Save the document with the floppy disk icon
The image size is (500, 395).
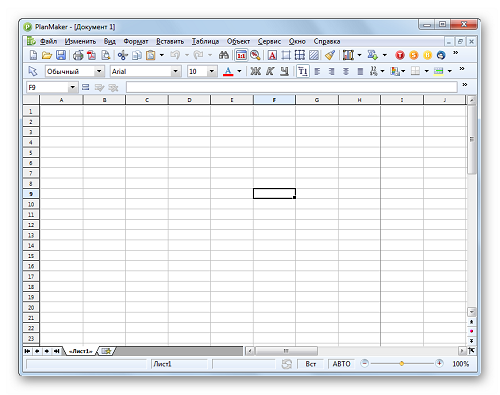coord(61,55)
